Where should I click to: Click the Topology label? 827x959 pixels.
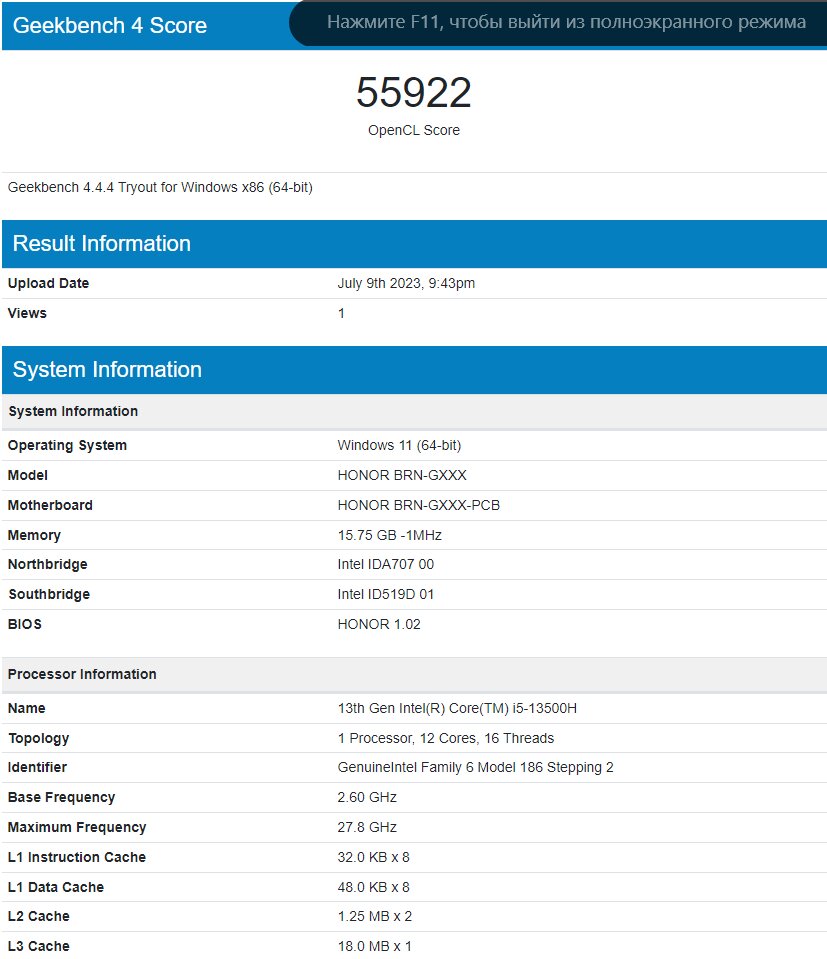coord(39,738)
